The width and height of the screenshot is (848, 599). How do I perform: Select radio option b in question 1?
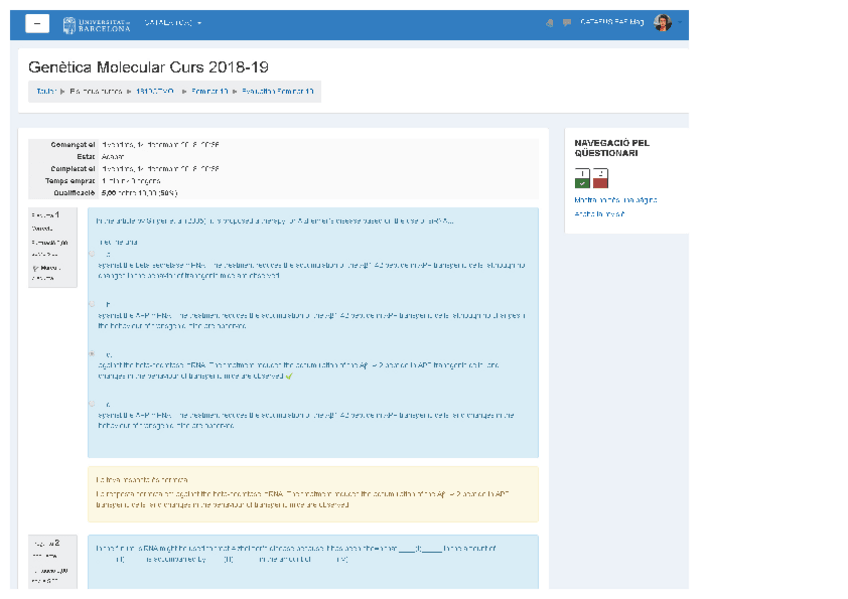click(x=92, y=304)
